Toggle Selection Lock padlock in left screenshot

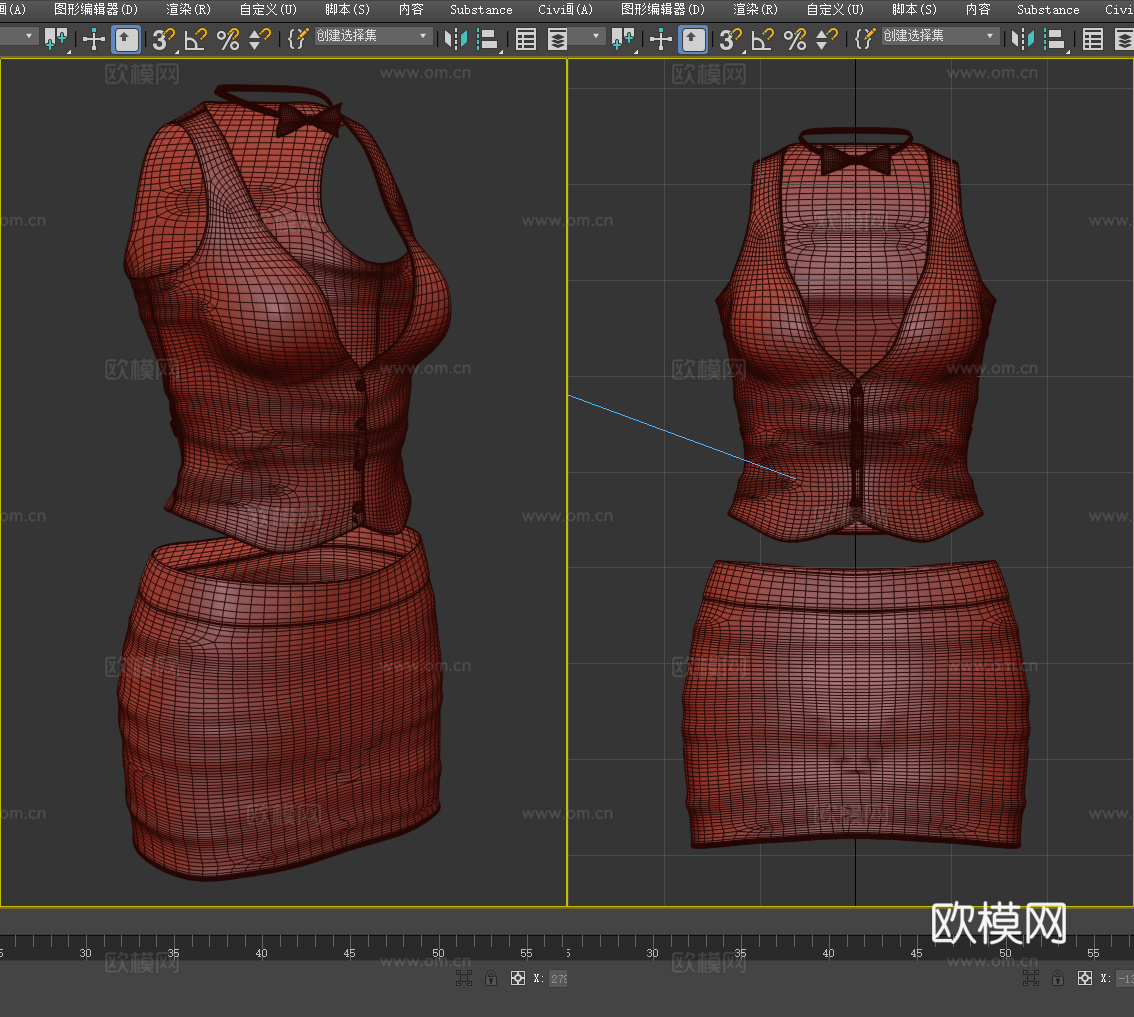point(491,979)
